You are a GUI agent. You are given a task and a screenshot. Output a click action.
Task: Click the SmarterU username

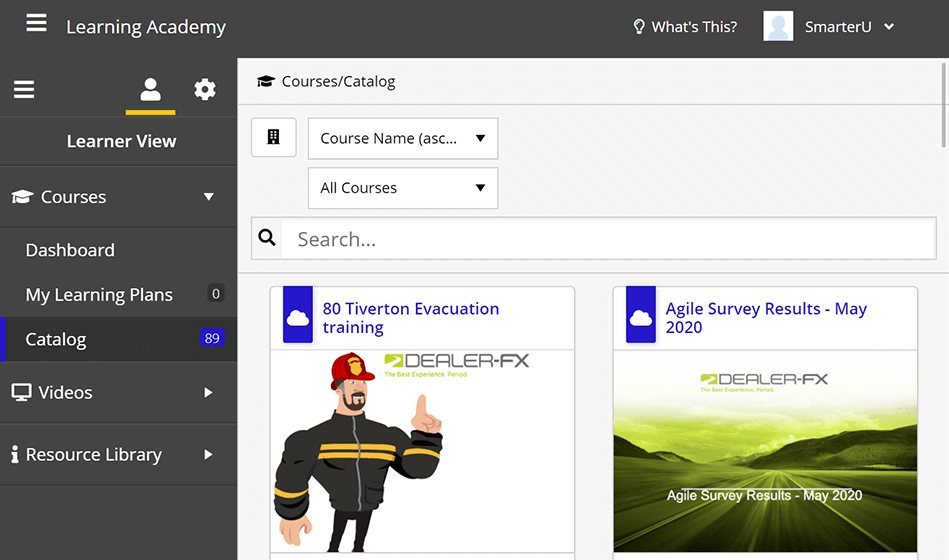click(838, 27)
